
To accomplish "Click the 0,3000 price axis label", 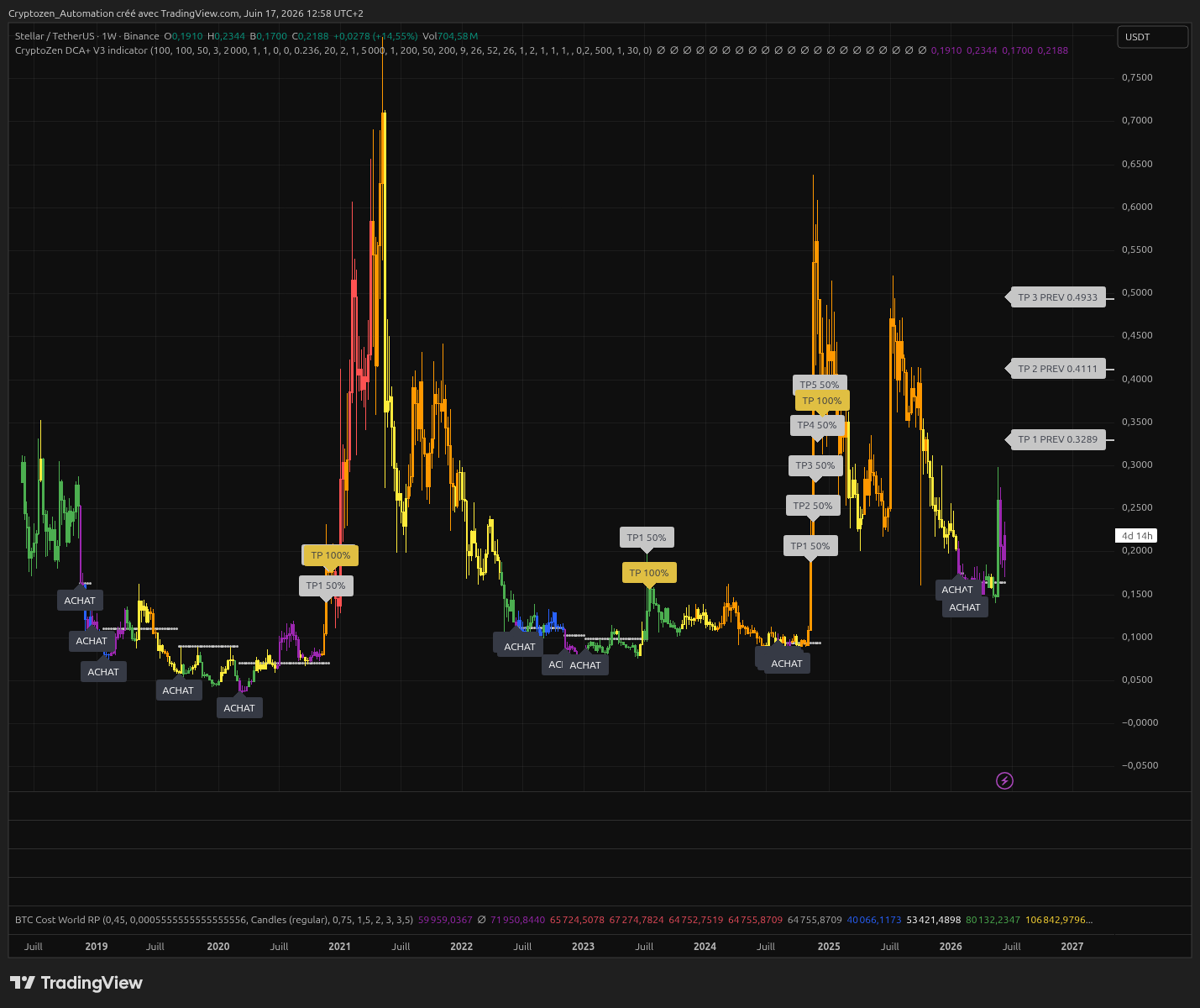I will (1137, 465).
